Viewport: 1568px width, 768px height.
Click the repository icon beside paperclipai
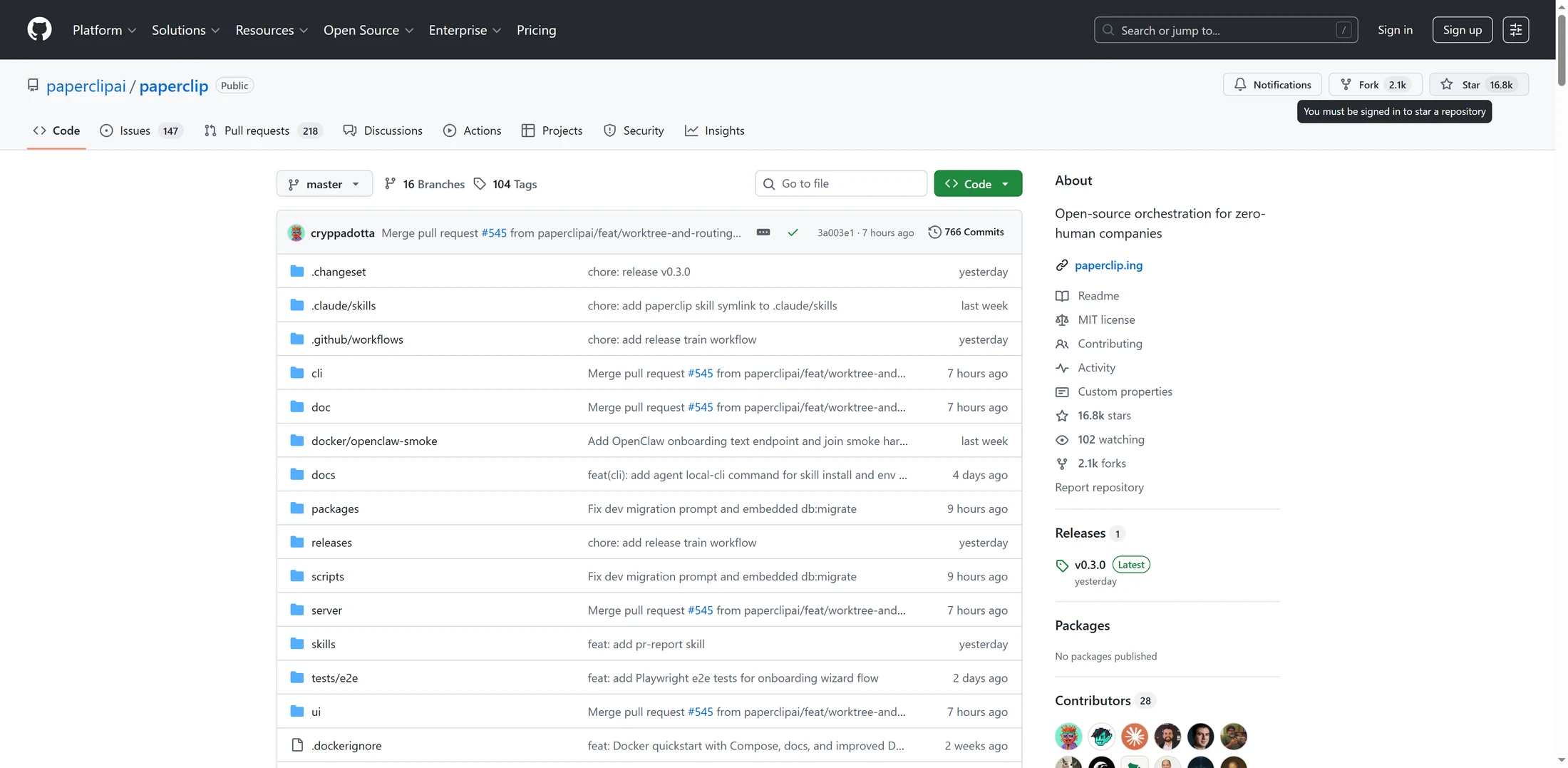pos(33,86)
